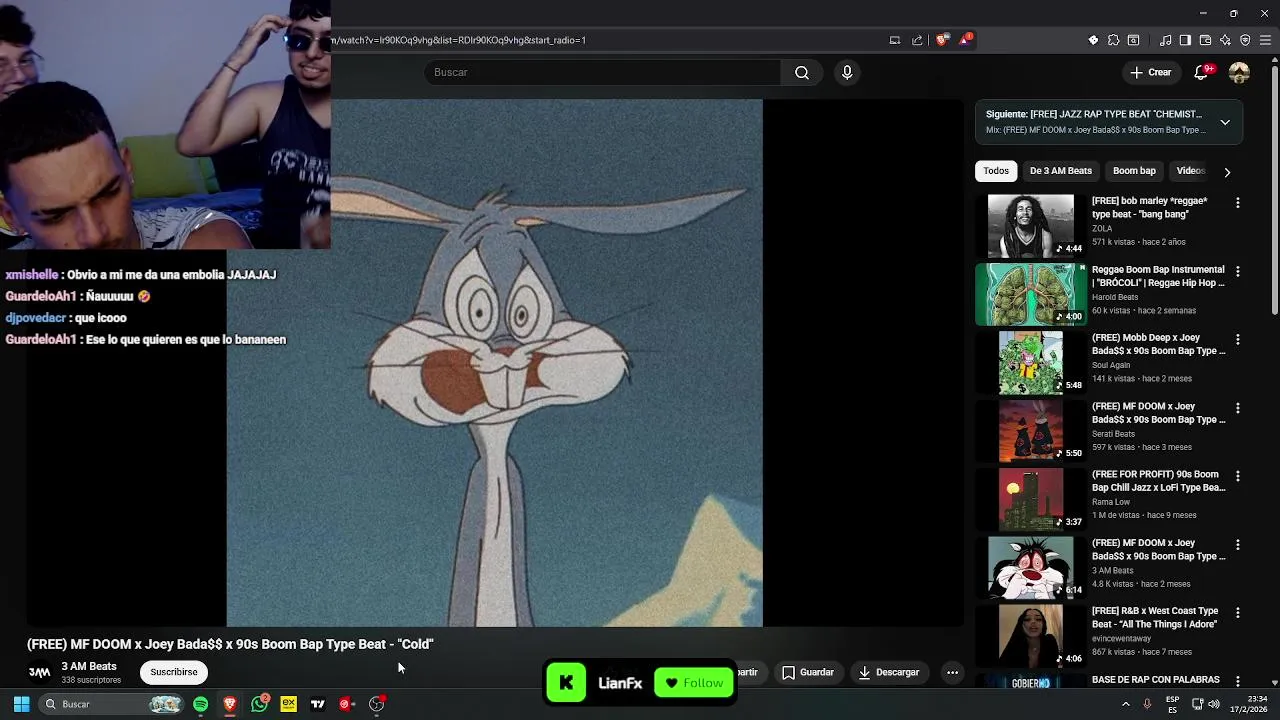Subscribe with the Suscribirse button
The width and height of the screenshot is (1280, 720).
point(174,672)
